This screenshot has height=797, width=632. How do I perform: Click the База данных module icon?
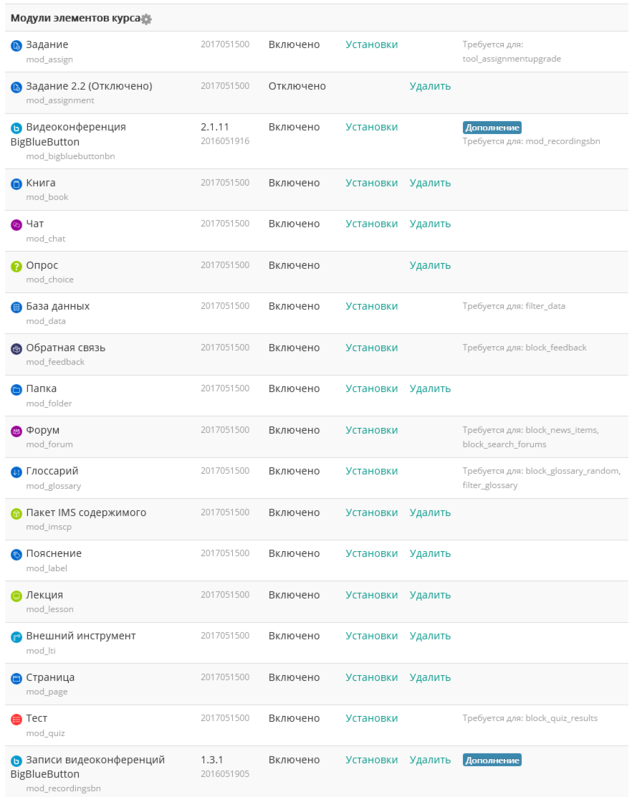pos(16,307)
